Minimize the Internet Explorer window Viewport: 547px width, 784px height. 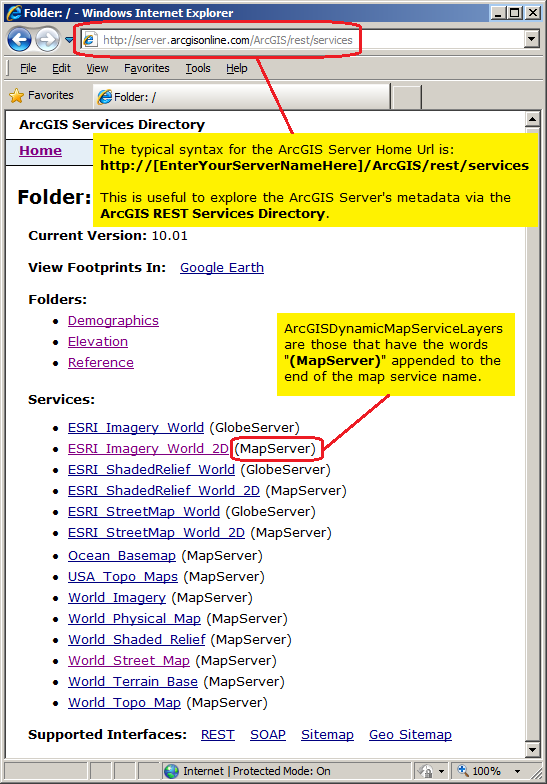point(498,12)
